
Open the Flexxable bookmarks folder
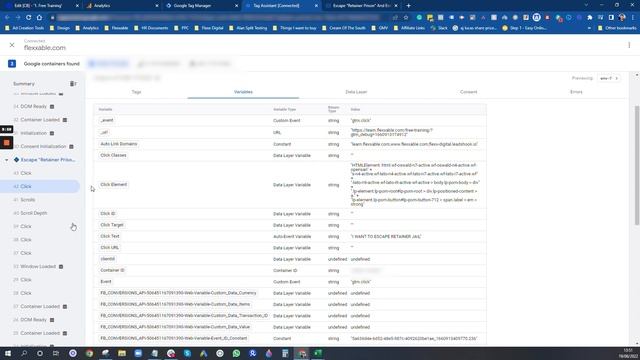[116, 28]
